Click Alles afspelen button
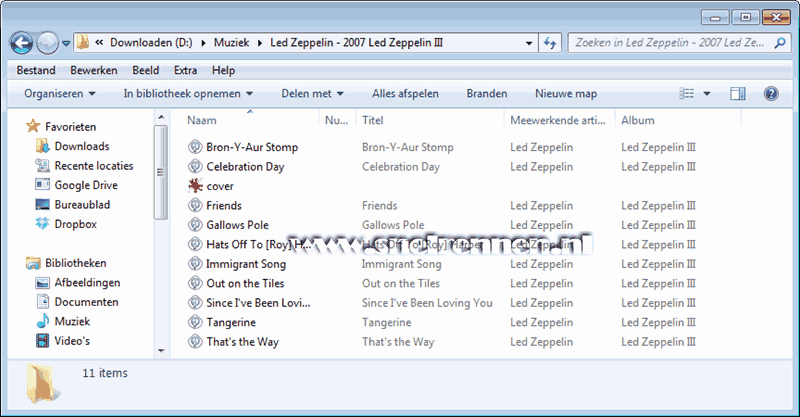Viewport: 800px width, 417px height. click(x=405, y=94)
